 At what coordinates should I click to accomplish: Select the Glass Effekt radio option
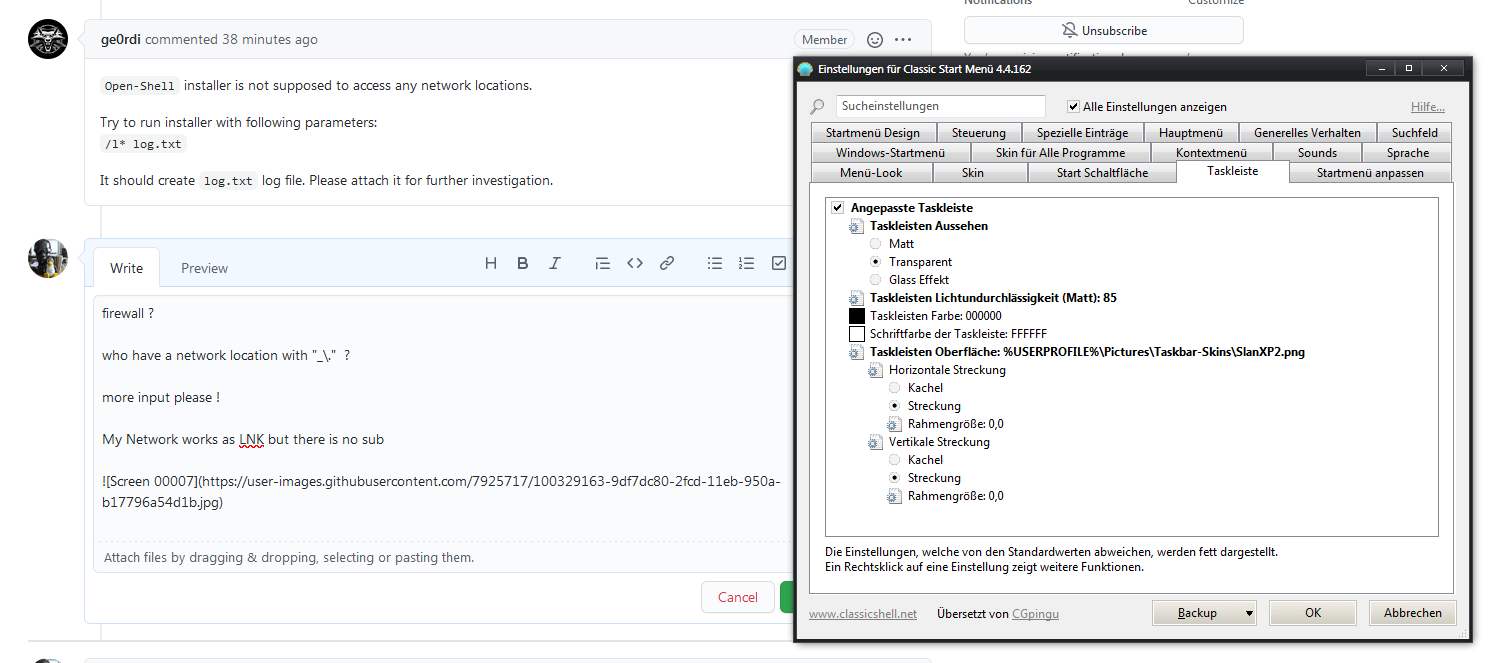coord(876,280)
